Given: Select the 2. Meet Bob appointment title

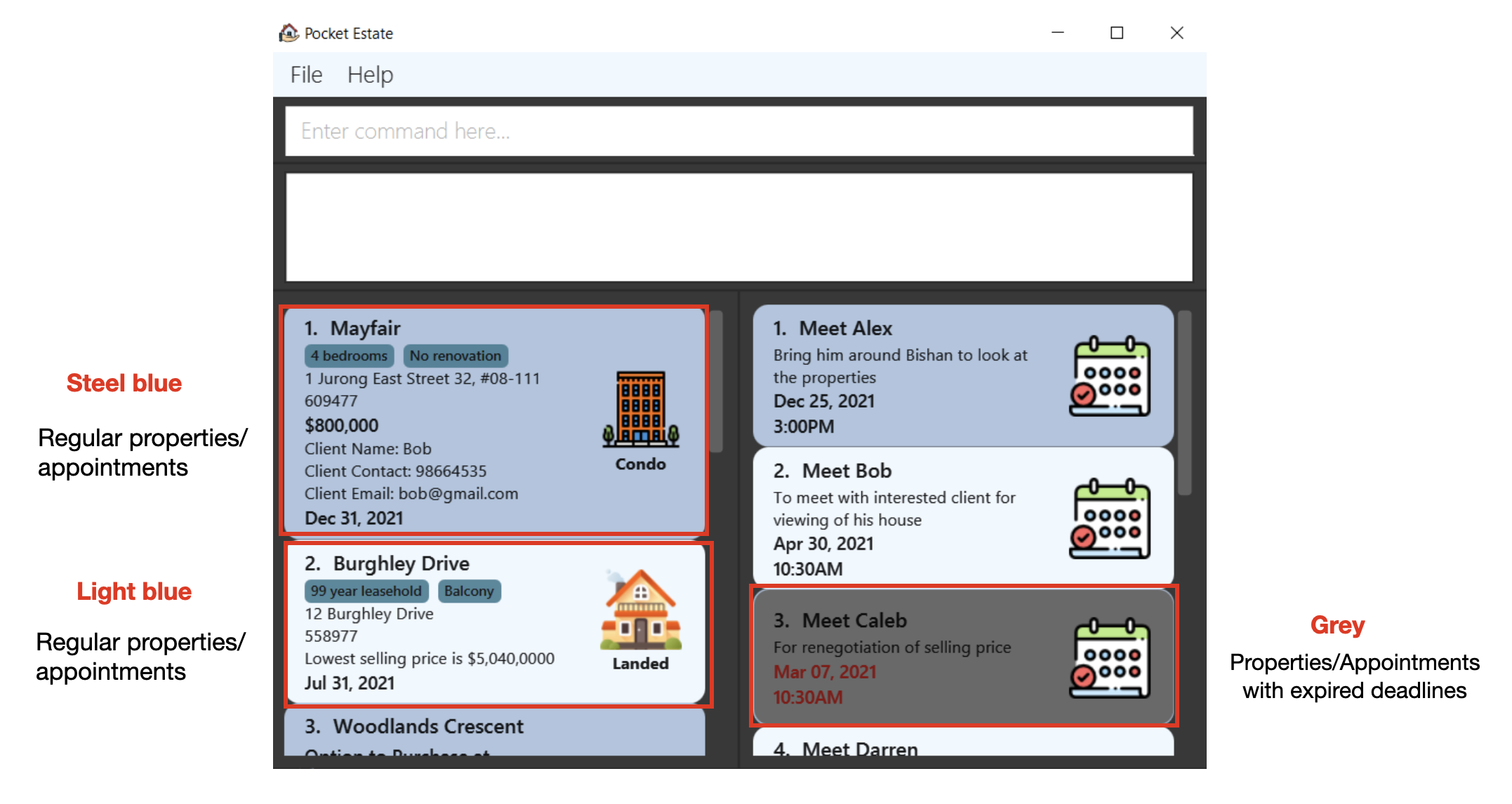Looking at the screenshot, I should coord(833,471).
